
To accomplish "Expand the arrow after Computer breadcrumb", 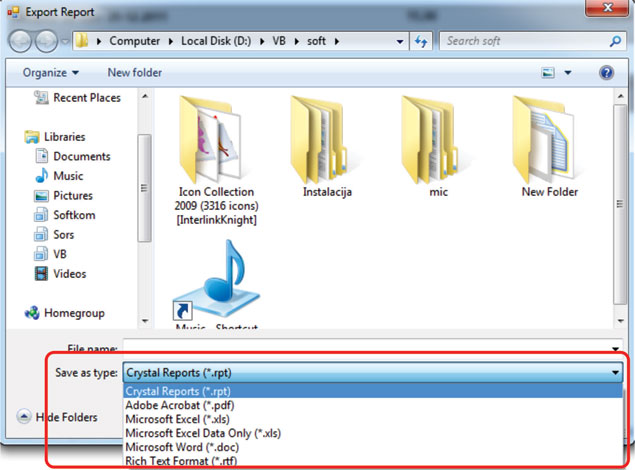I will (170, 41).
